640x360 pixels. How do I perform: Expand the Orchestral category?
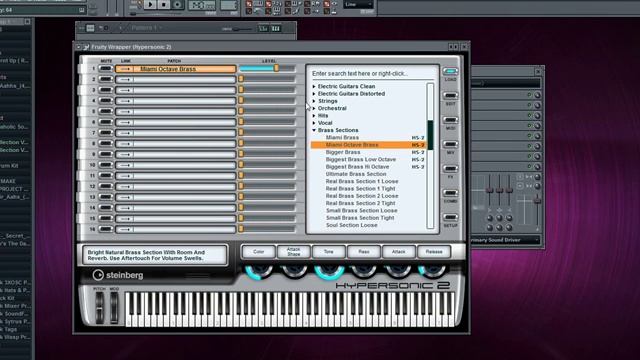point(314,109)
